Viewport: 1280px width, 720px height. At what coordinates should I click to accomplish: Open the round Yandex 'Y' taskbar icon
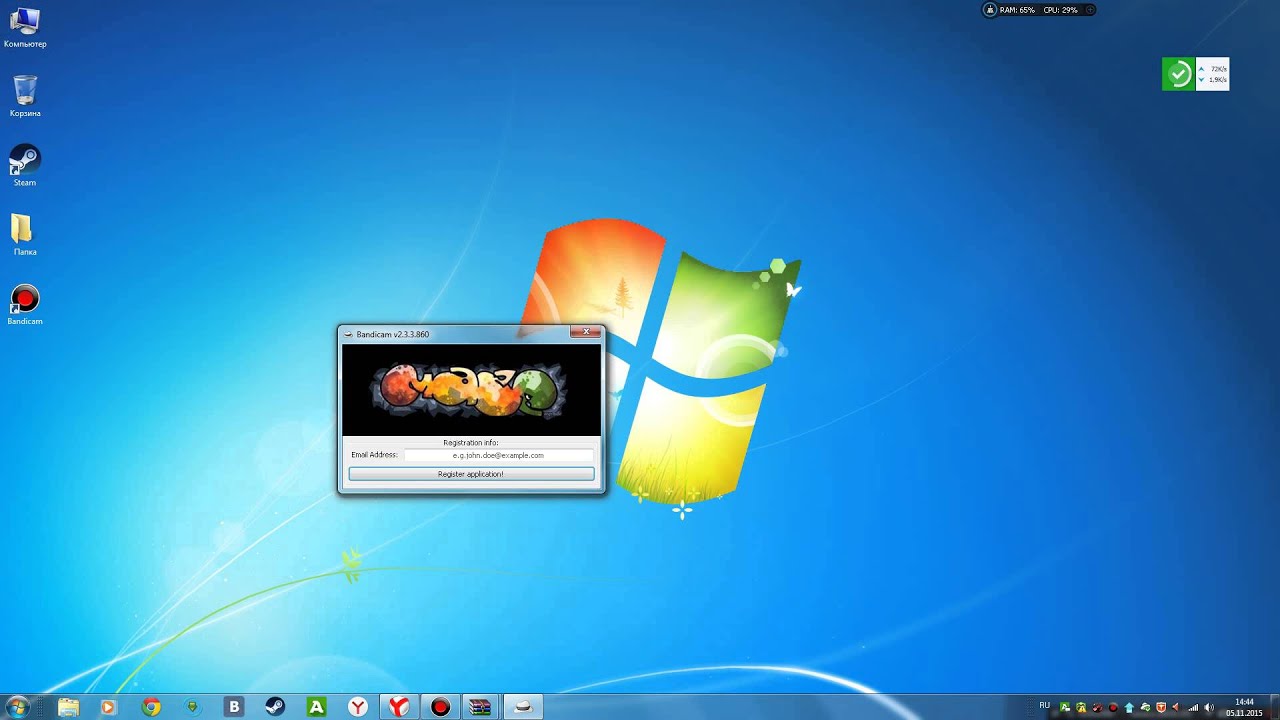[x=357, y=707]
